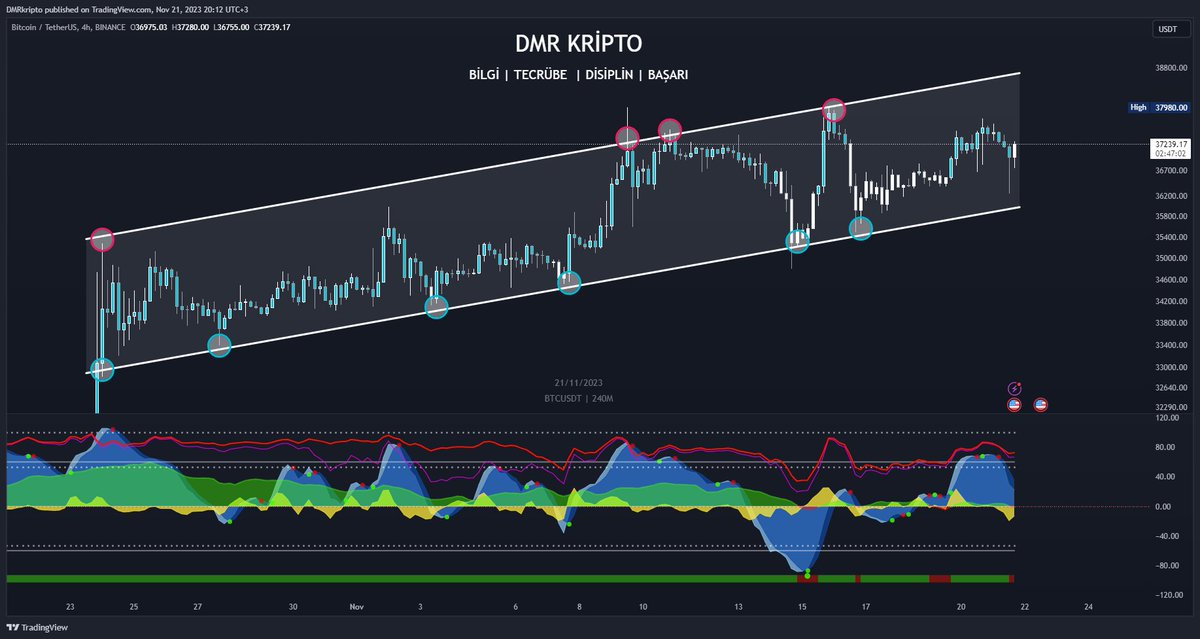Click the purple lightning bolt event icon
1200x639 pixels.
pyautogui.click(x=1014, y=389)
